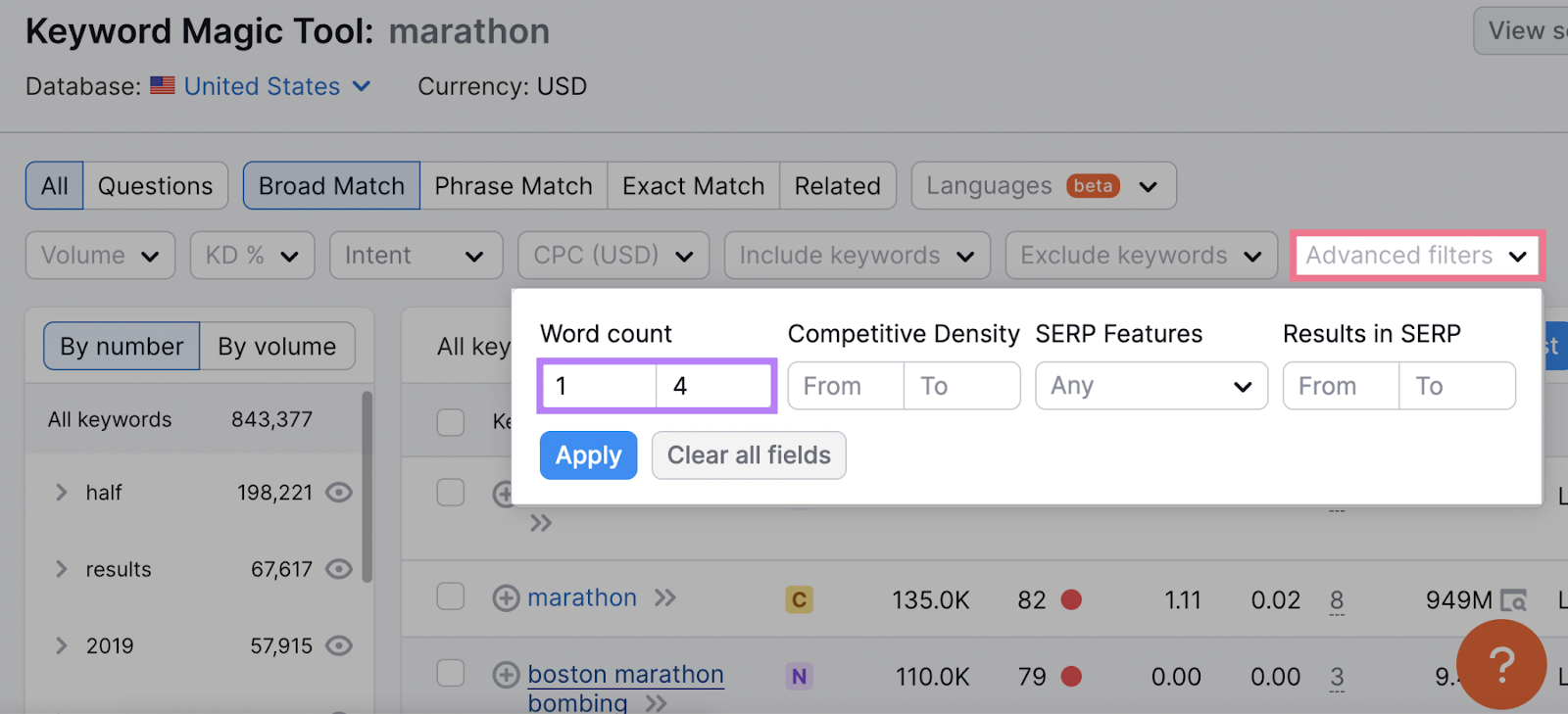Switch to the Phrase Match tab
The width and height of the screenshot is (1568, 714).
(514, 186)
